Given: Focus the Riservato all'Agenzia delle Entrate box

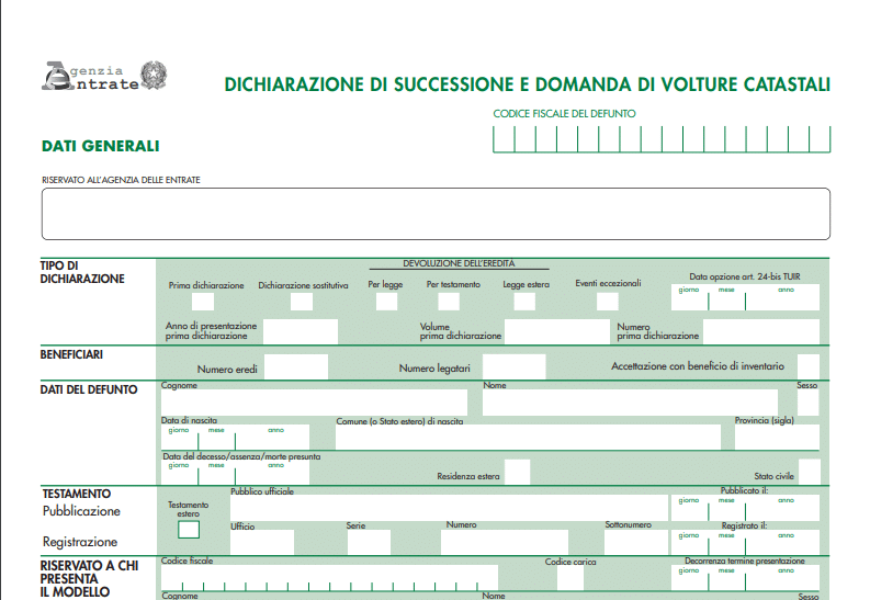Looking at the screenshot, I should pyautogui.click(x=435, y=214).
